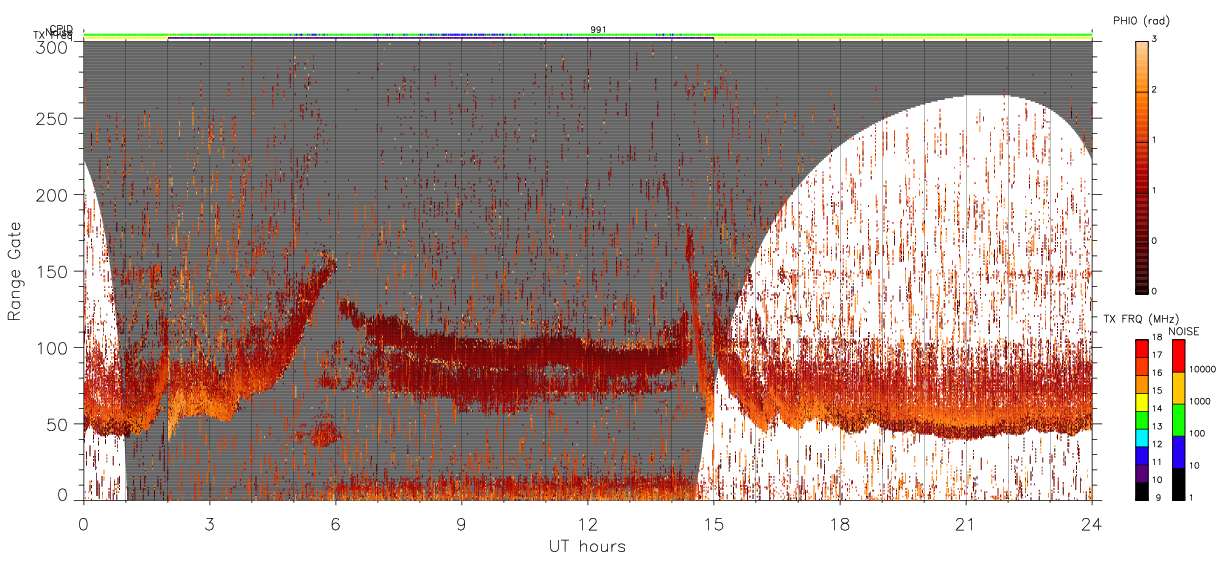The image size is (1228, 567).
Task: Click x-axis tick label 12
Action: tap(587, 523)
